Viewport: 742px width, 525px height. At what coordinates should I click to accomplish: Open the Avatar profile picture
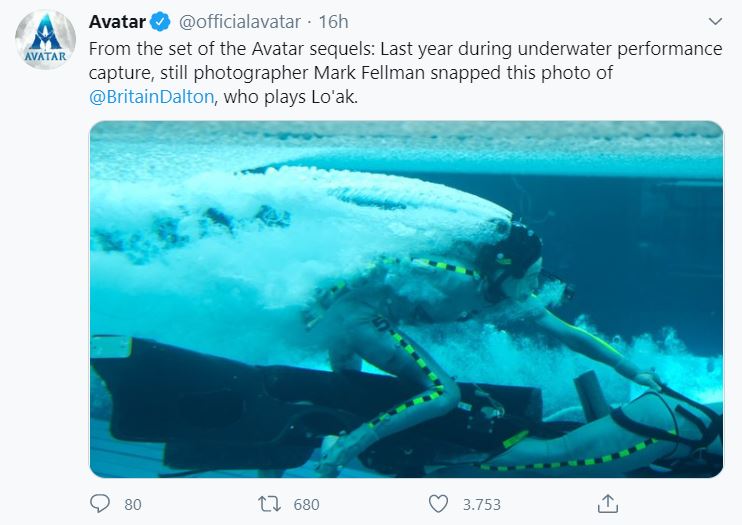tap(45, 40)
